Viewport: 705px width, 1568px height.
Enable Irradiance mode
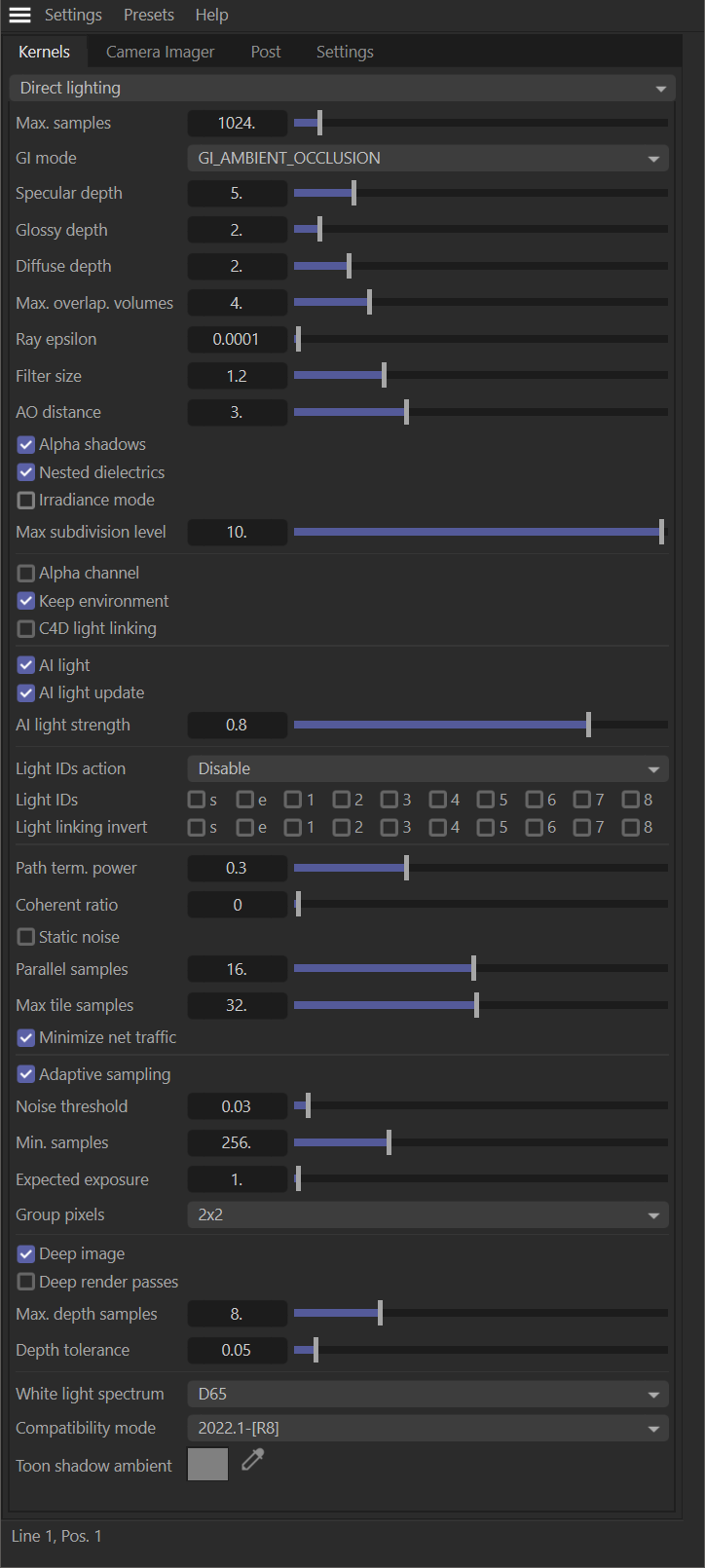[26, 500]
